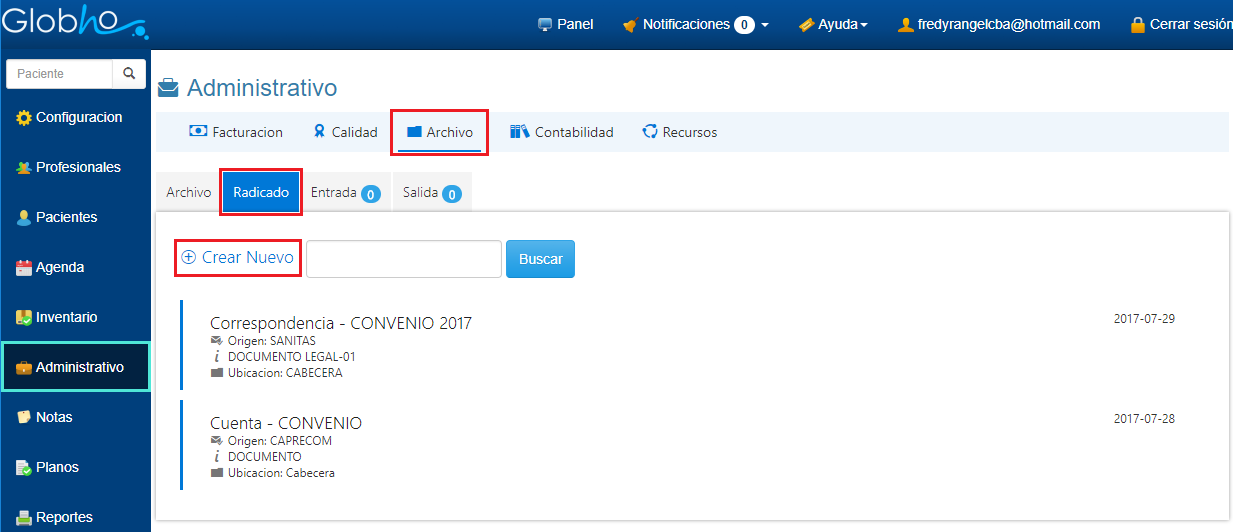Expand the Ayuda dropdown menu
The image size is (1233, 532).
click(x=833, y=24)
